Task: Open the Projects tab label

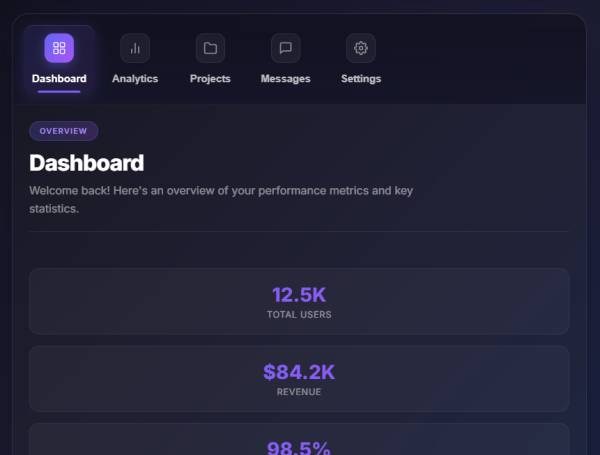Action: [x=210, y=79]
